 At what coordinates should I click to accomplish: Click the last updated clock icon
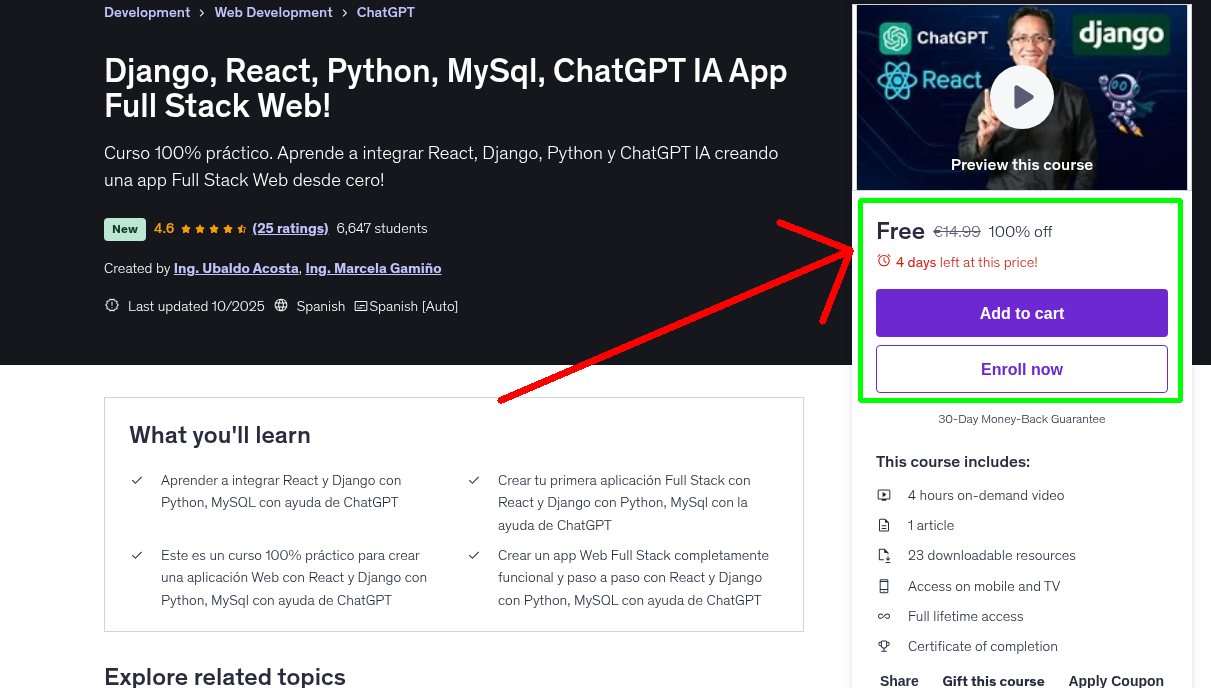pos(111,305)
